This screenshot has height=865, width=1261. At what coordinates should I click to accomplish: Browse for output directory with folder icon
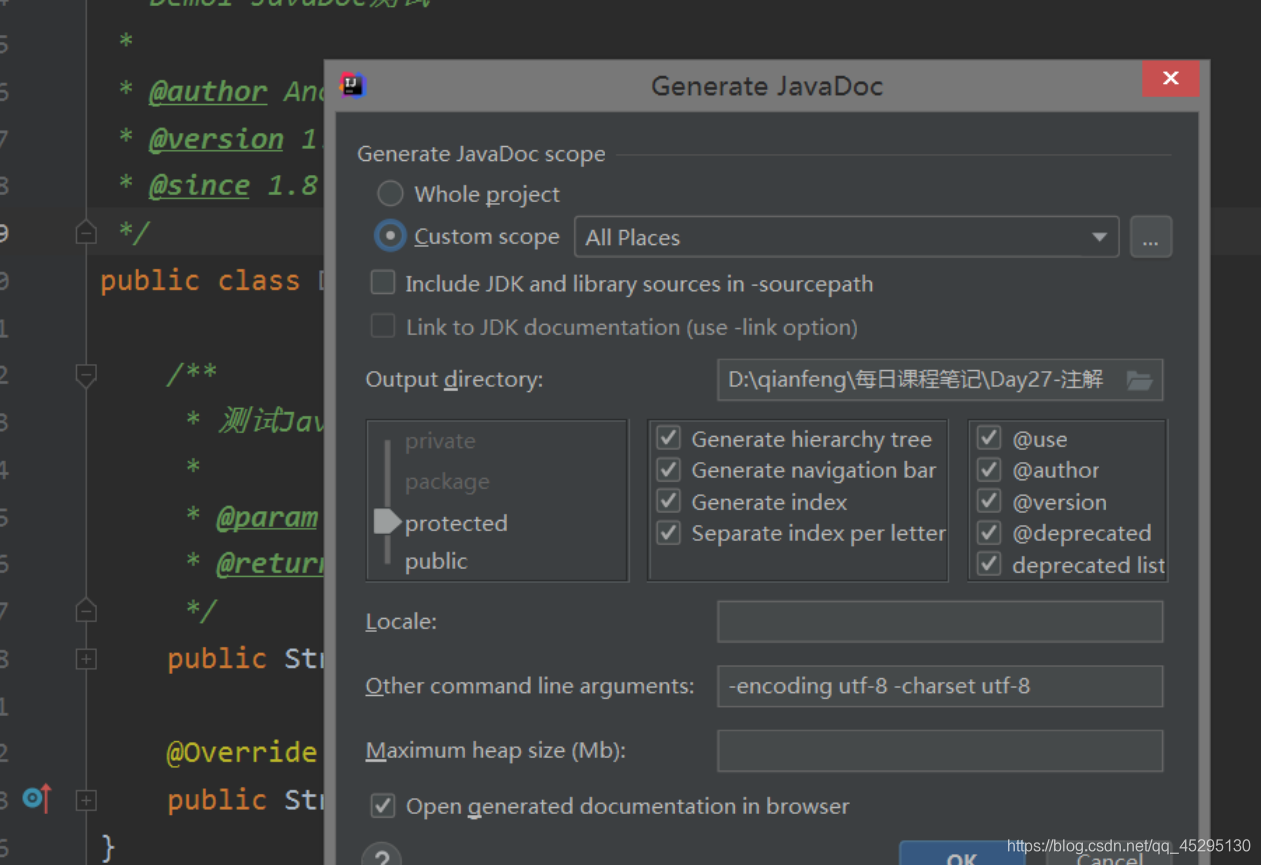pyautogui.click(x=1139, y=380)
